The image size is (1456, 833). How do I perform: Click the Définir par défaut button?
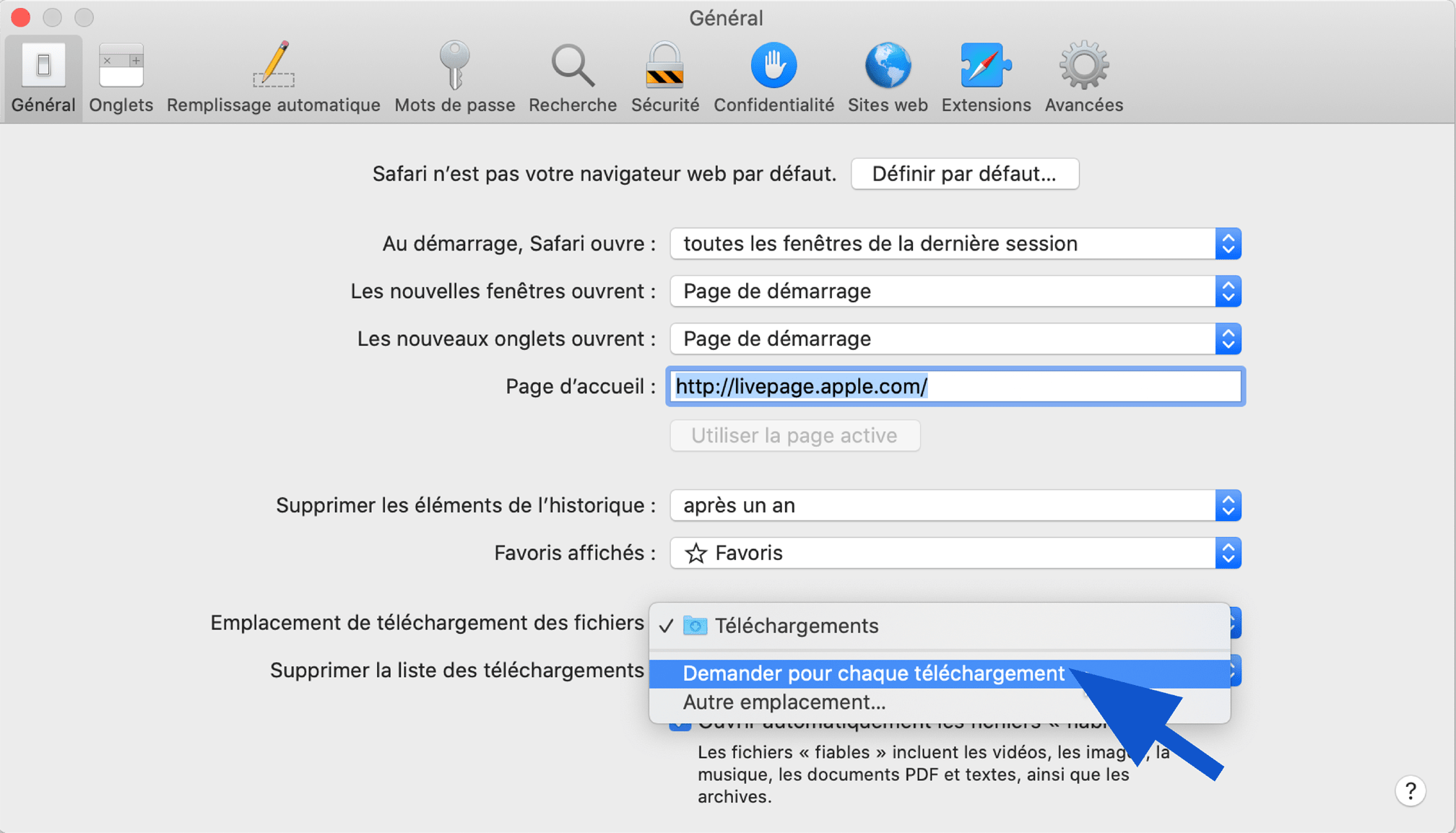pos(965,174)
